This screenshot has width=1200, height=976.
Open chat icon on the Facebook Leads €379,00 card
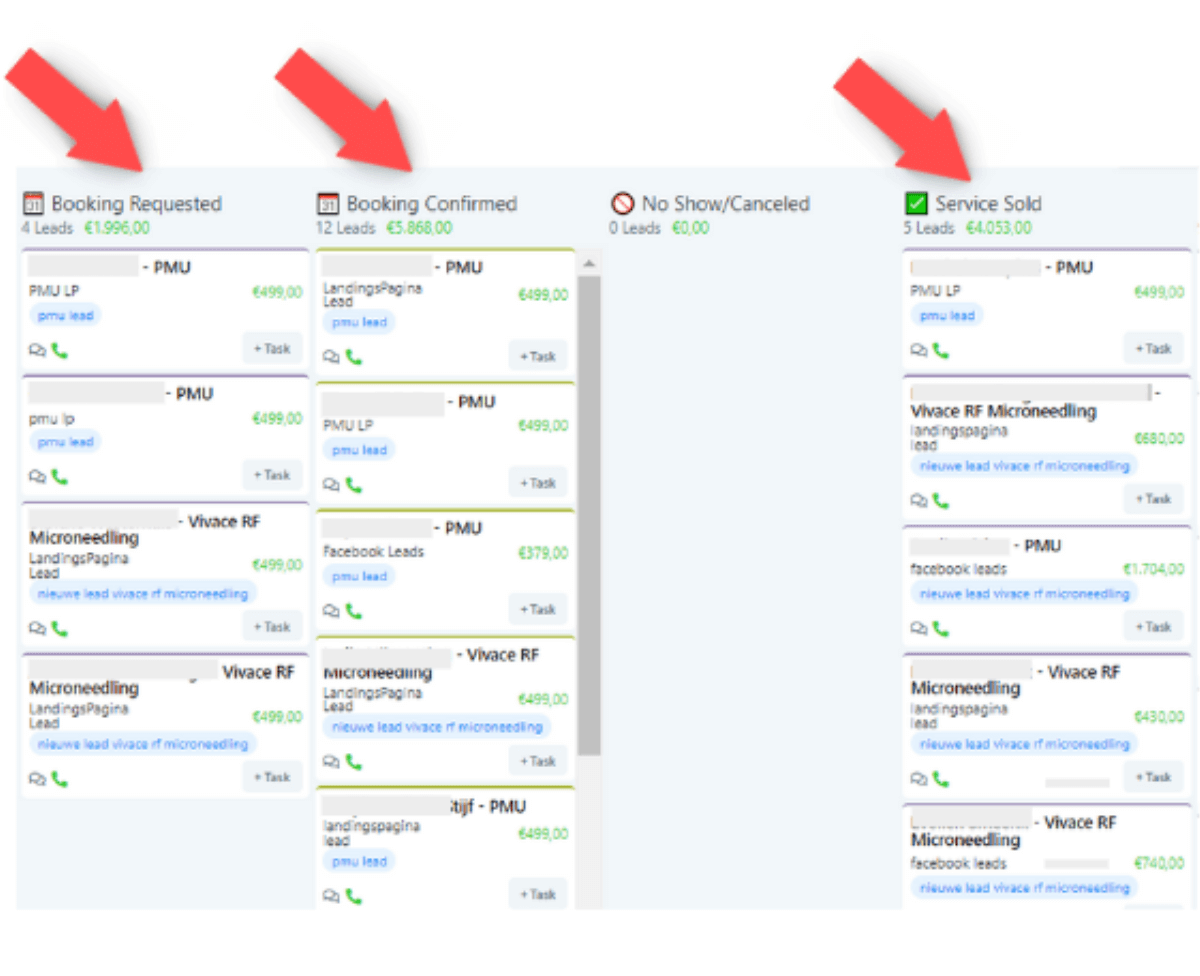(332, 611)
